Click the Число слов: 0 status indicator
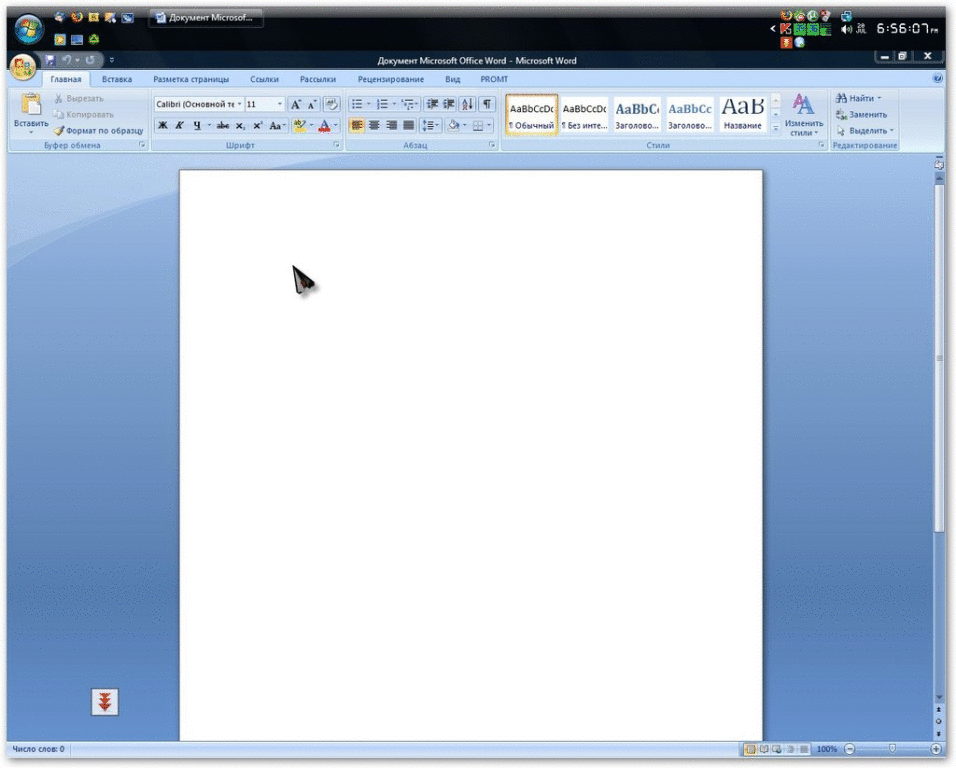The image size is (956, 768). point(38,749)
